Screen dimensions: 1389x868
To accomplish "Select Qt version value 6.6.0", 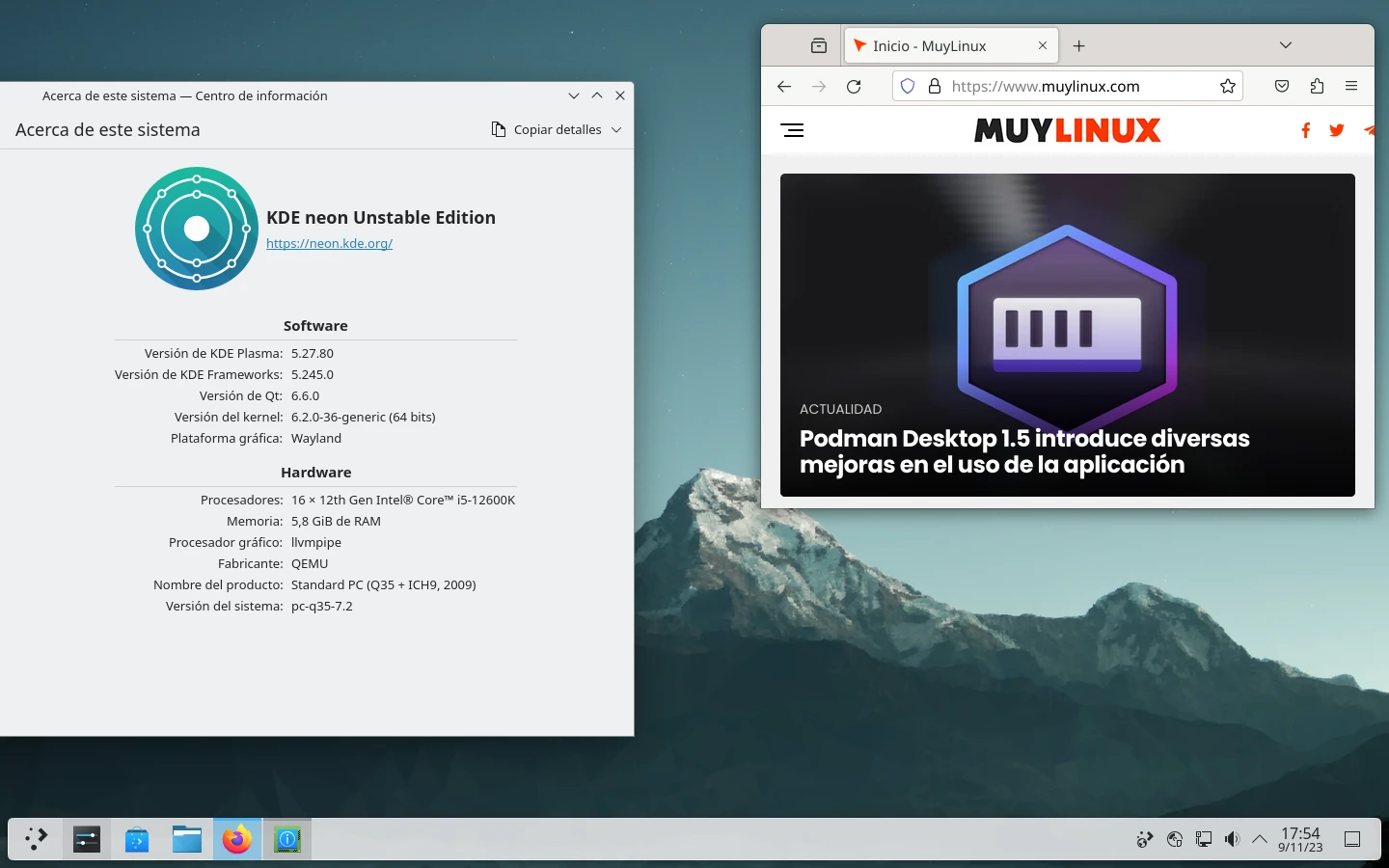I will pyautogui.click(x=305, y=395).
